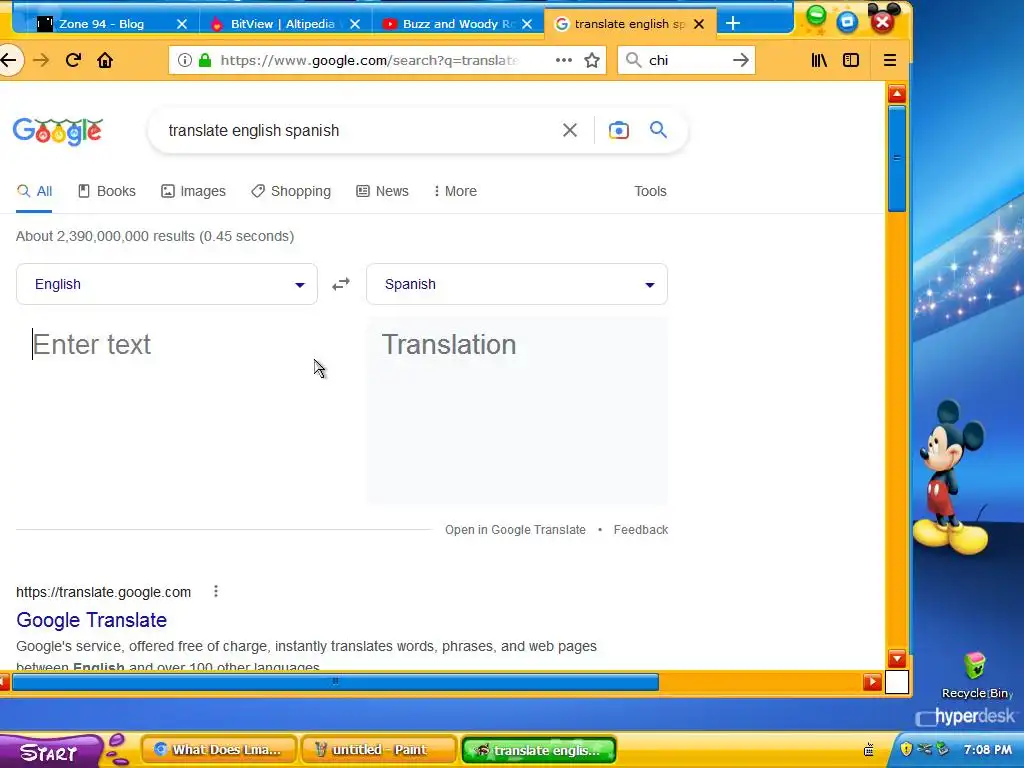Show site information icon in address bar

click(x=185, y=60)
